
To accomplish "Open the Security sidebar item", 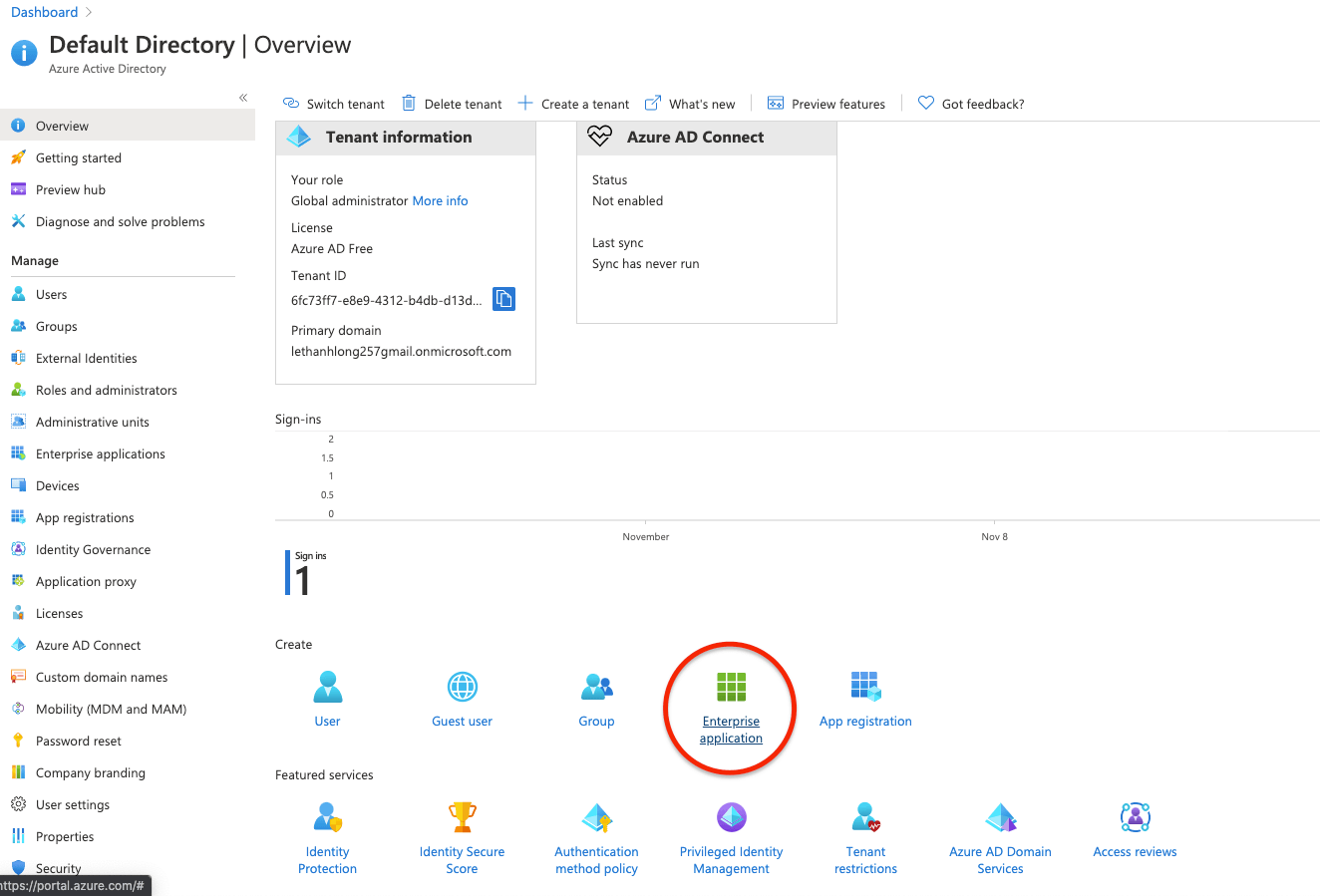I will 128,868.
